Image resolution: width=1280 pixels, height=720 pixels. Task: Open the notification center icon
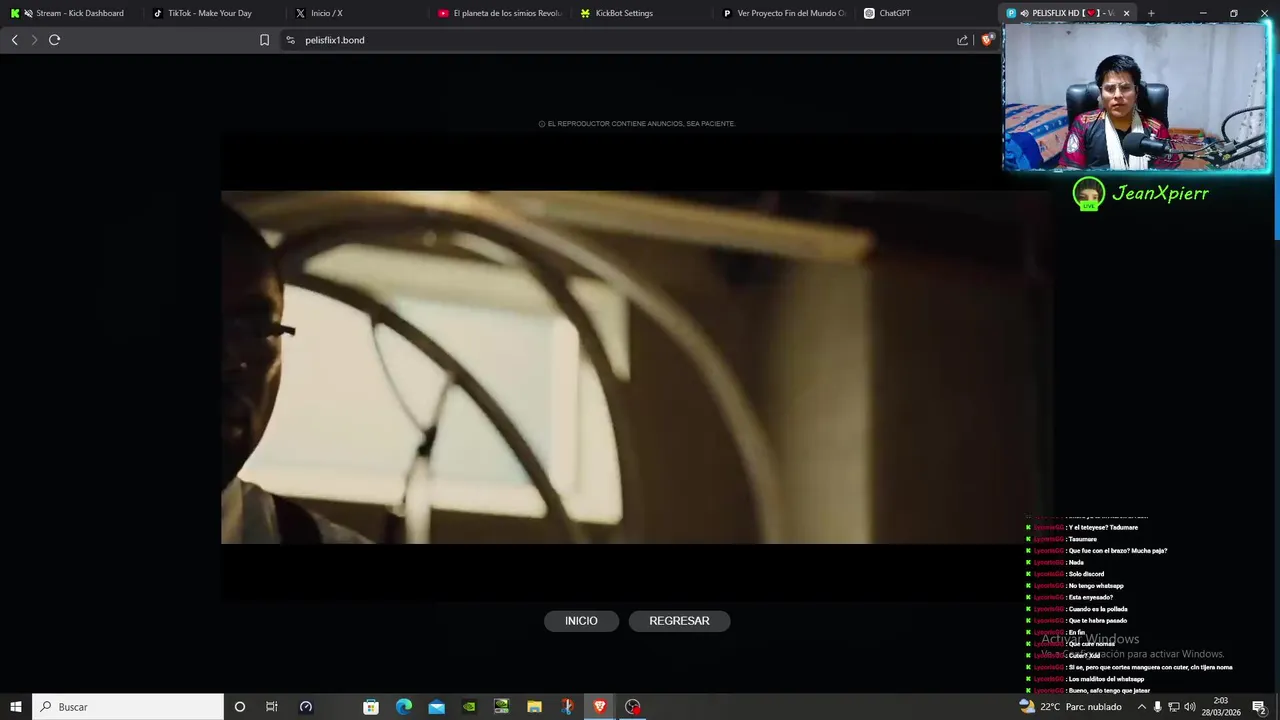[x=1259, y=707]
